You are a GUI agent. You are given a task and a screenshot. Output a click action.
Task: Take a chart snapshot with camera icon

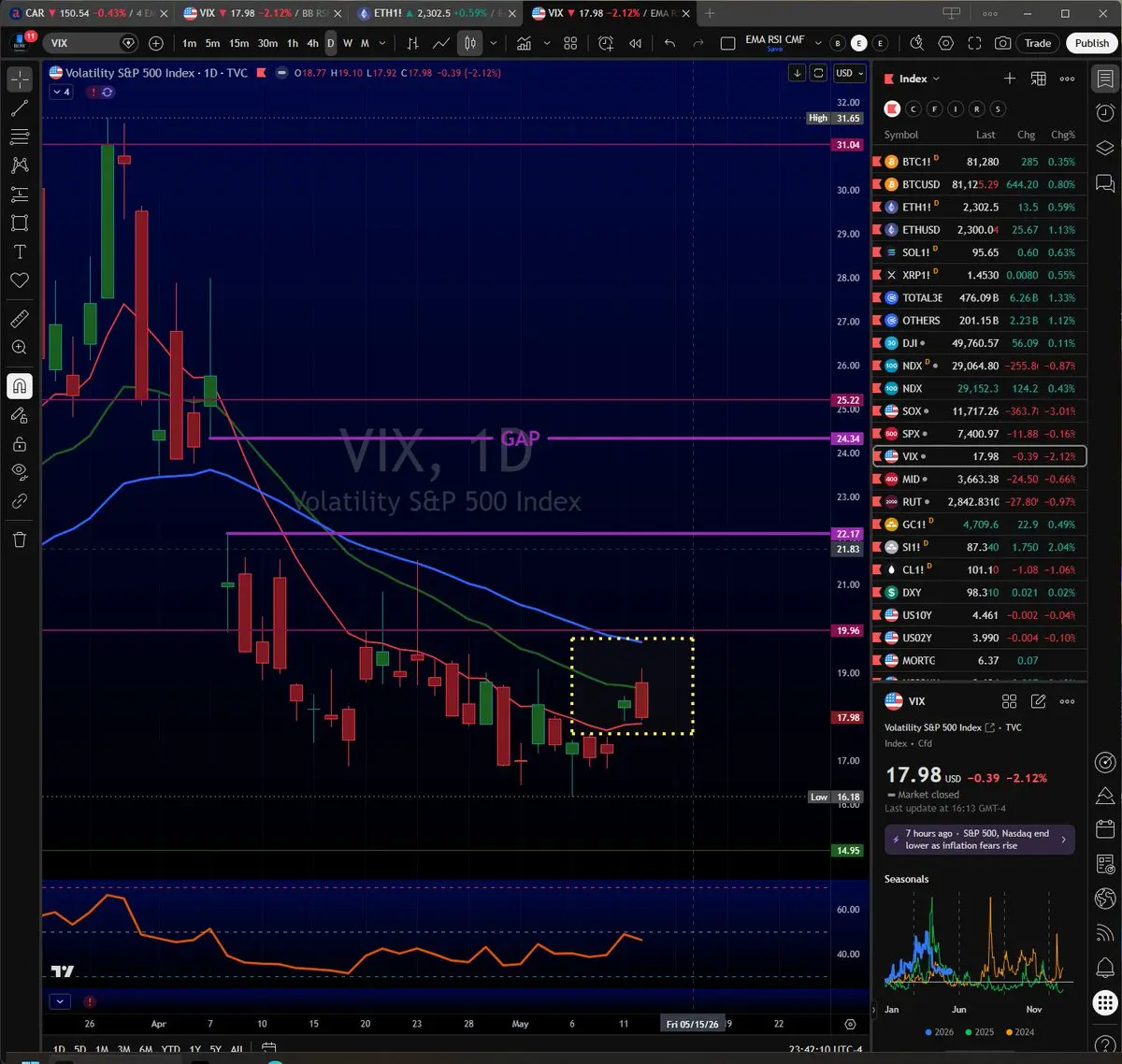[1002, 43]
